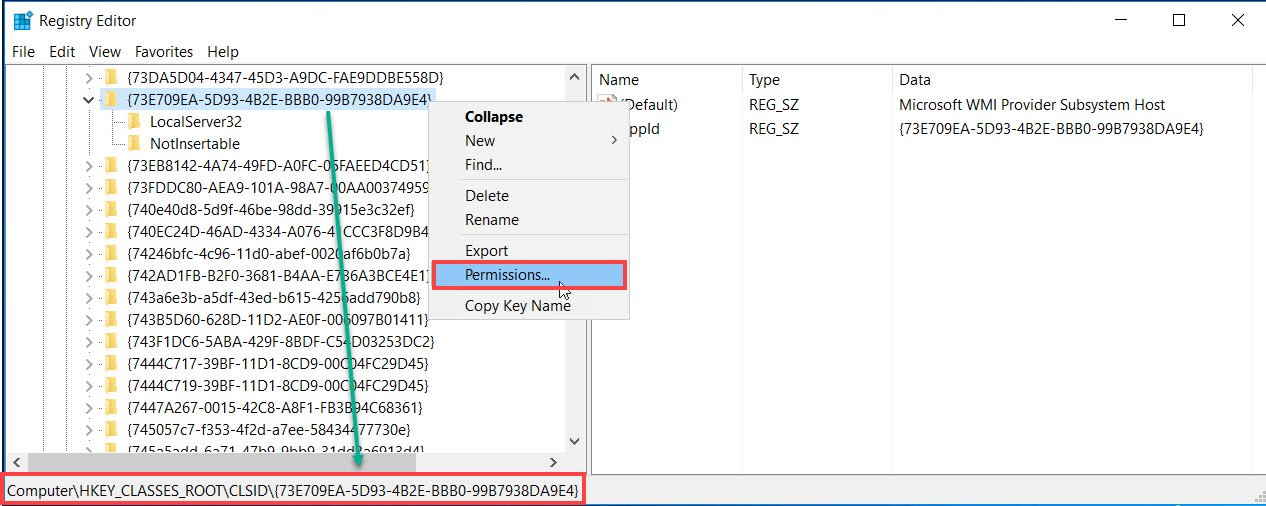The image size is (1266, 506).
Task: Click folder icon of {73FDDC80-AEA9-101A...} key
Action: click(112, 187)
